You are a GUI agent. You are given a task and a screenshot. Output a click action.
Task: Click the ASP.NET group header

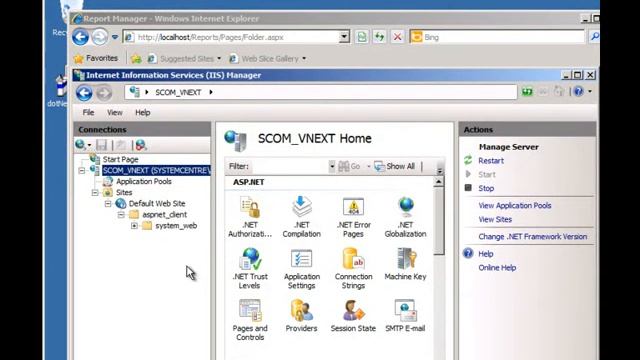pos(249,182)
